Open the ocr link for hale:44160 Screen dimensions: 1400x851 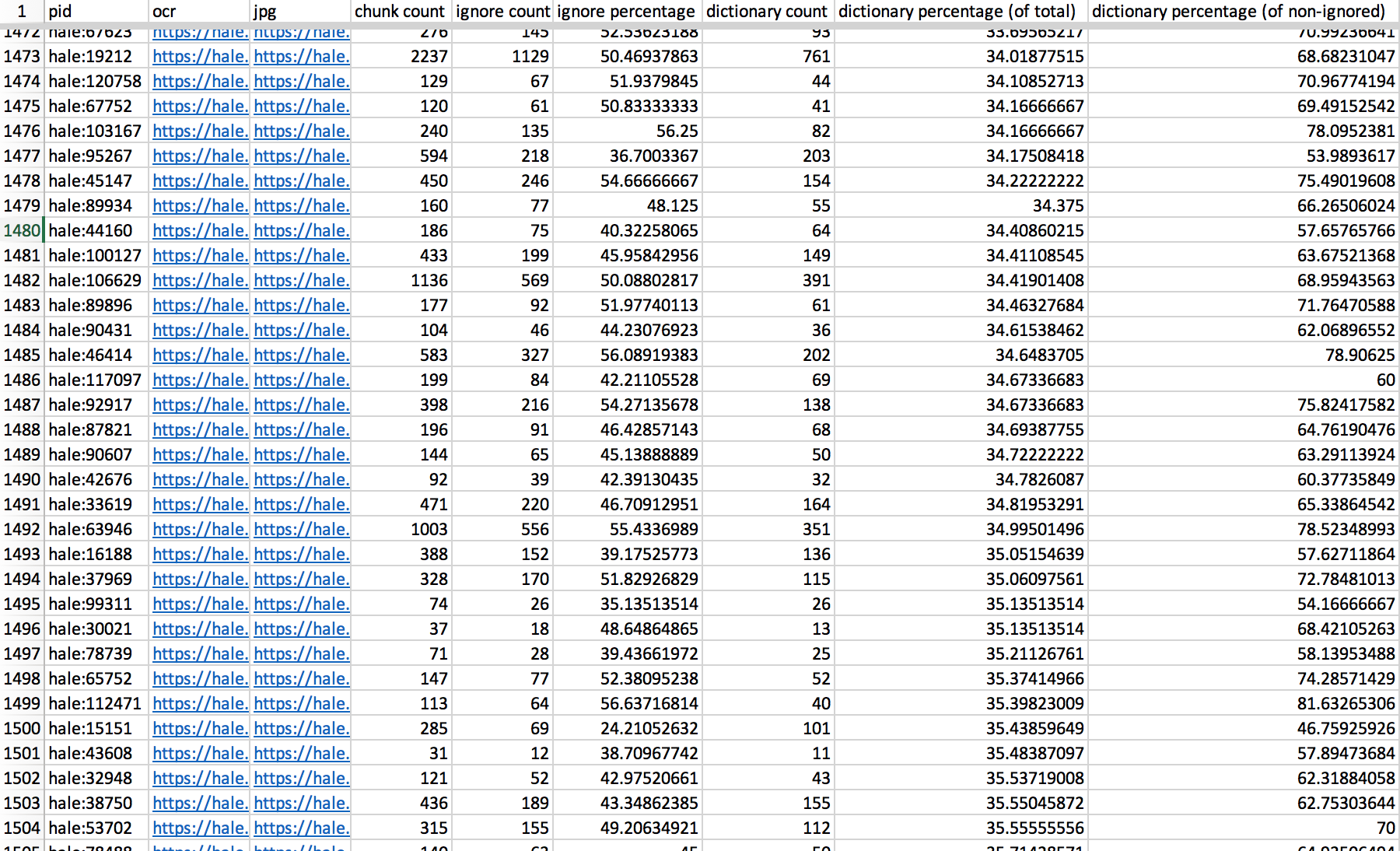tap(201, 230)
